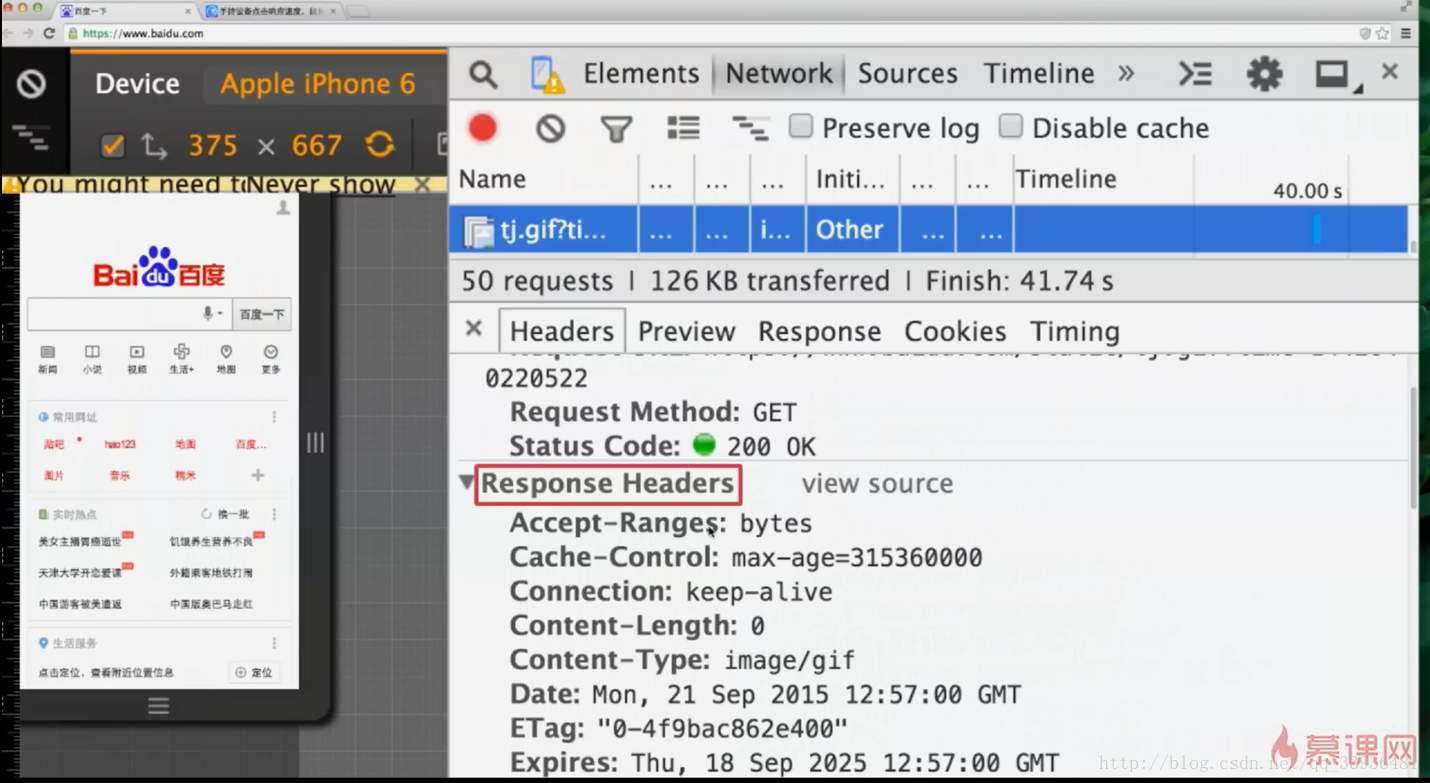Viewport: 1430px width, 783px height.
Task: Click the DevTools search magnifier icon
Action: [x=483, y=74]
